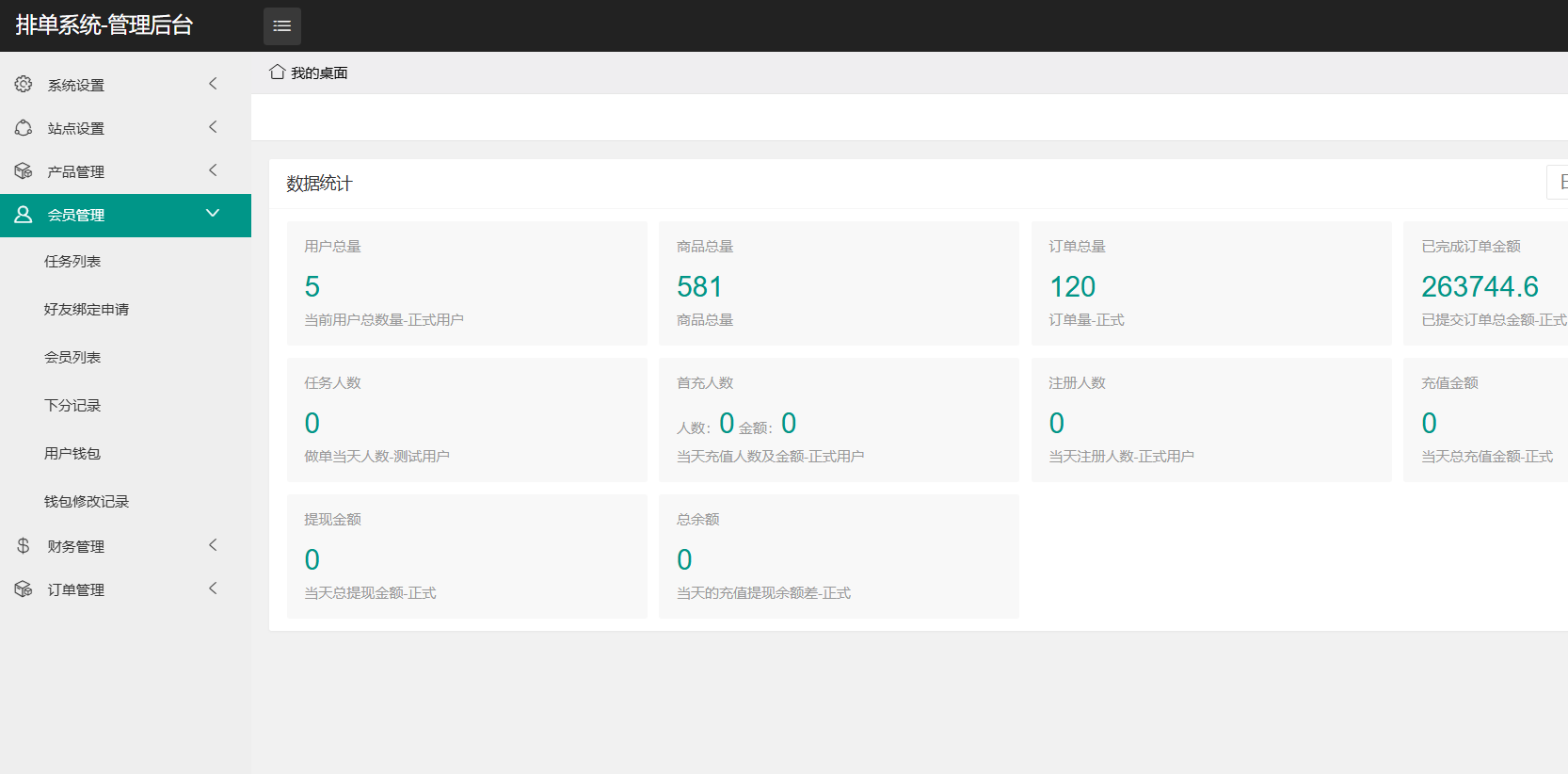1568x774 pixels.
Task: Click the user icon beside 会员管理
Action: pos(24,215)
